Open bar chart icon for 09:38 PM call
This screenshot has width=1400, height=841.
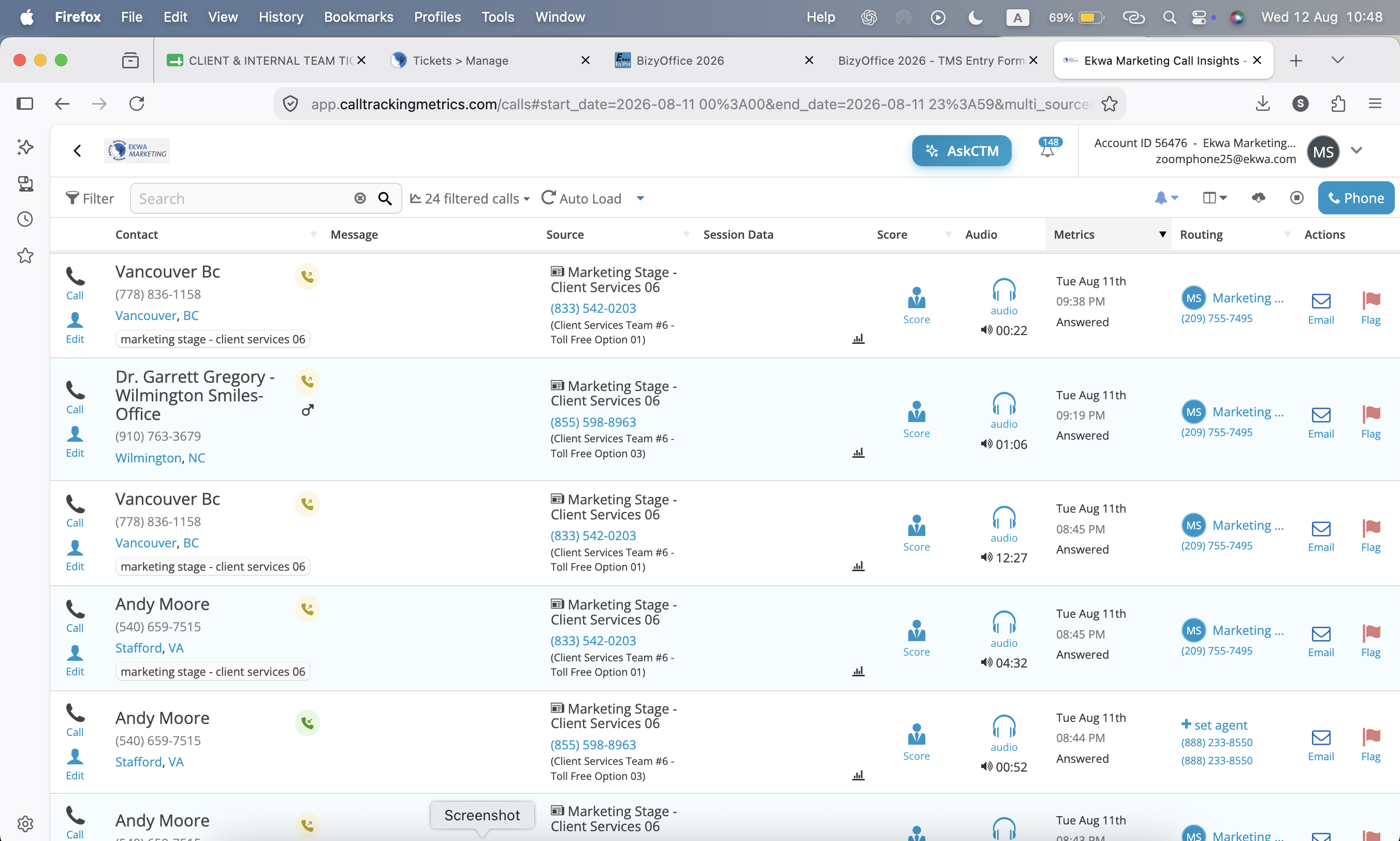click(x=858, y=339)
